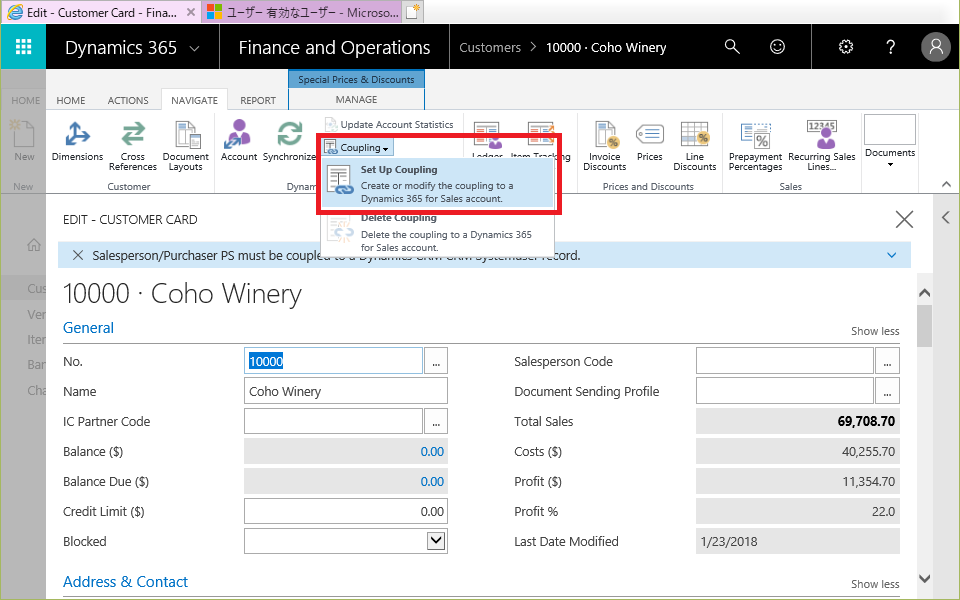Open the Prices ribbon icon
This screenshot has width=960, height=600.
pyautogui.click(x=650, y=141)
